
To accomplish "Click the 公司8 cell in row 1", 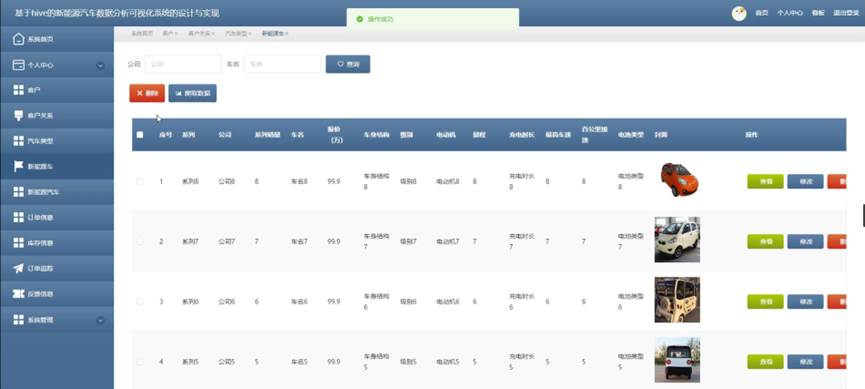I will 227,181.
